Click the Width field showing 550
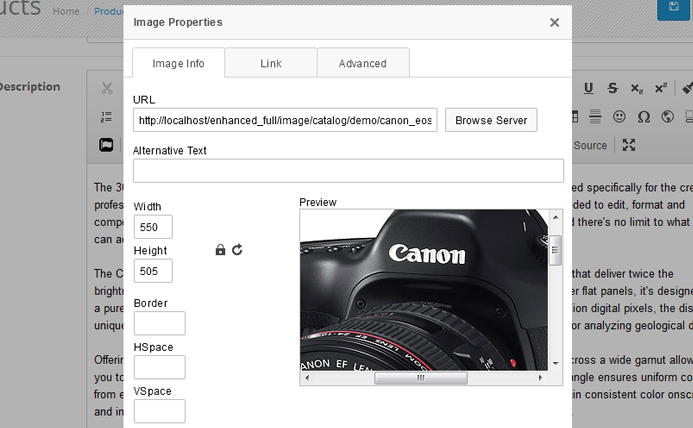Viewport: 693px width, 428px height. pyautogui.click(x=153, y=227)
